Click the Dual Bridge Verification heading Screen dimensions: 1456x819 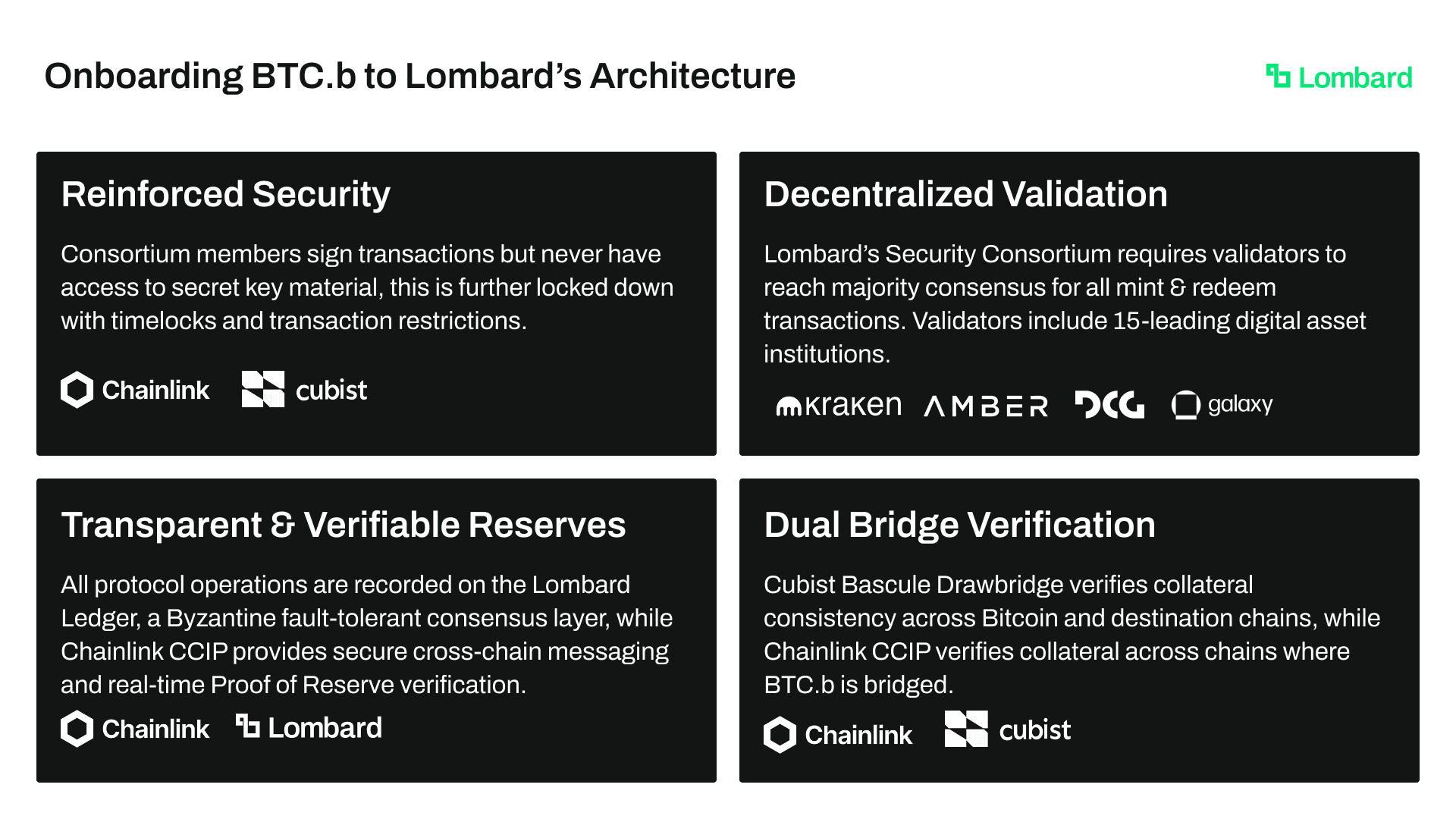[959, 525]
